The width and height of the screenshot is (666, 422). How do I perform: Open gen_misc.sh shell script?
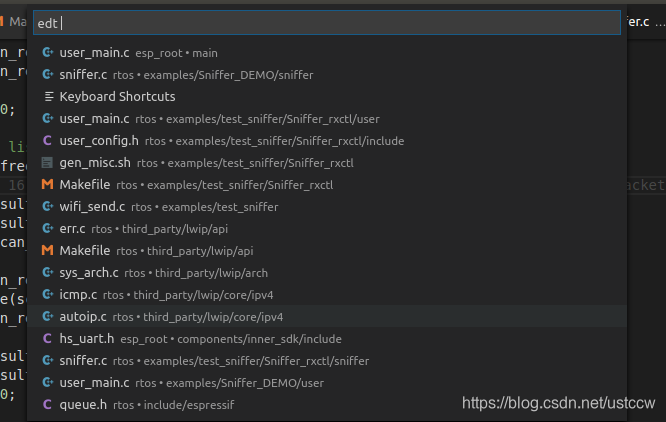(x=327, y=163)
